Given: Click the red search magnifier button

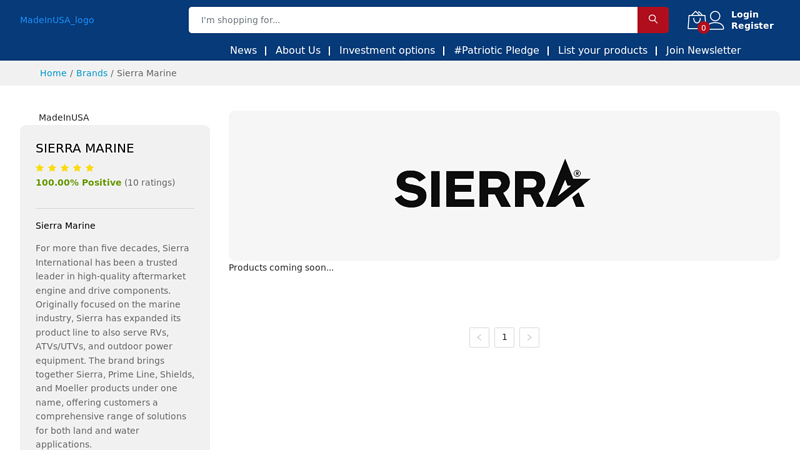Looking at the screenshot, I should [653, 20].
